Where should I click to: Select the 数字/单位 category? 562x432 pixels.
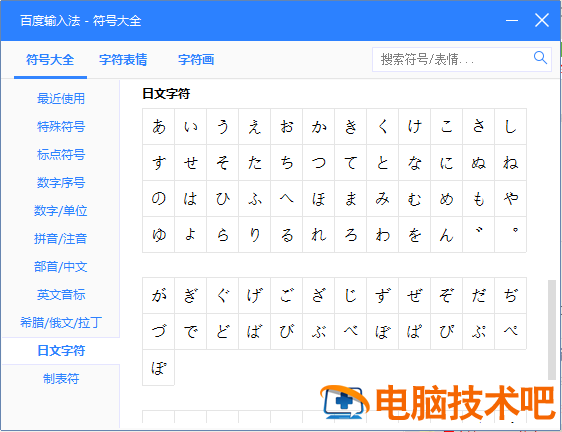(61, 210)
